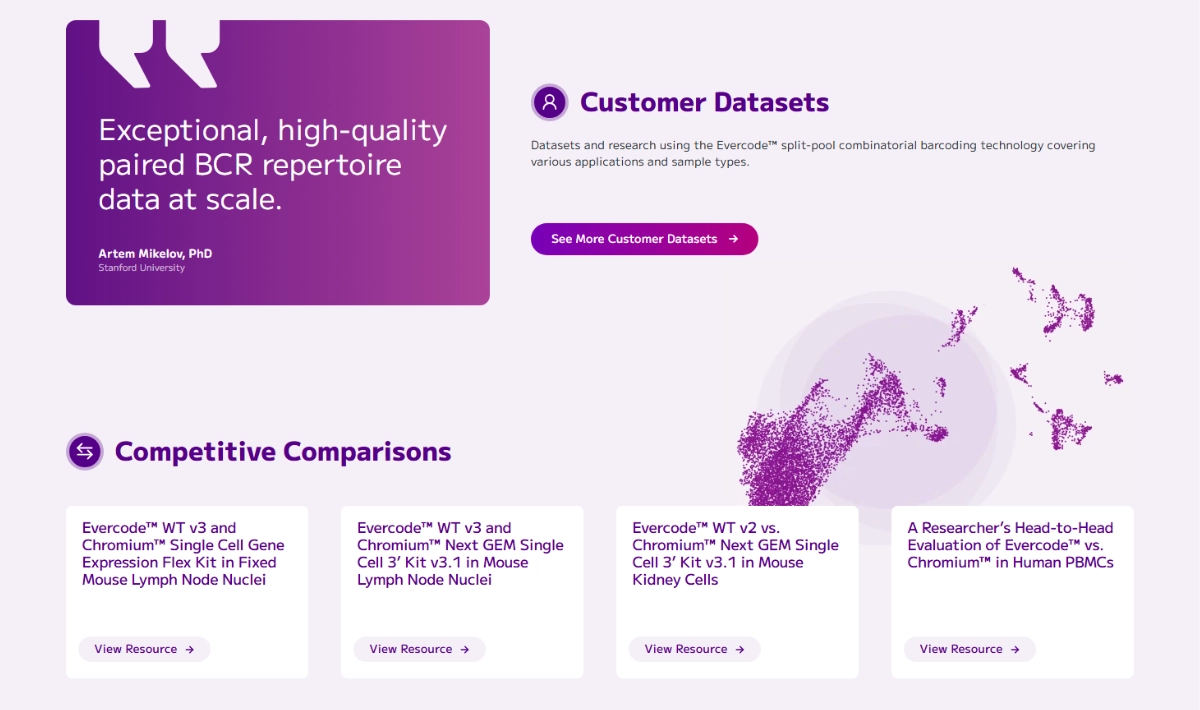
Task: Click arrow on See More Customer Datasets button
Action: (733, 239)
